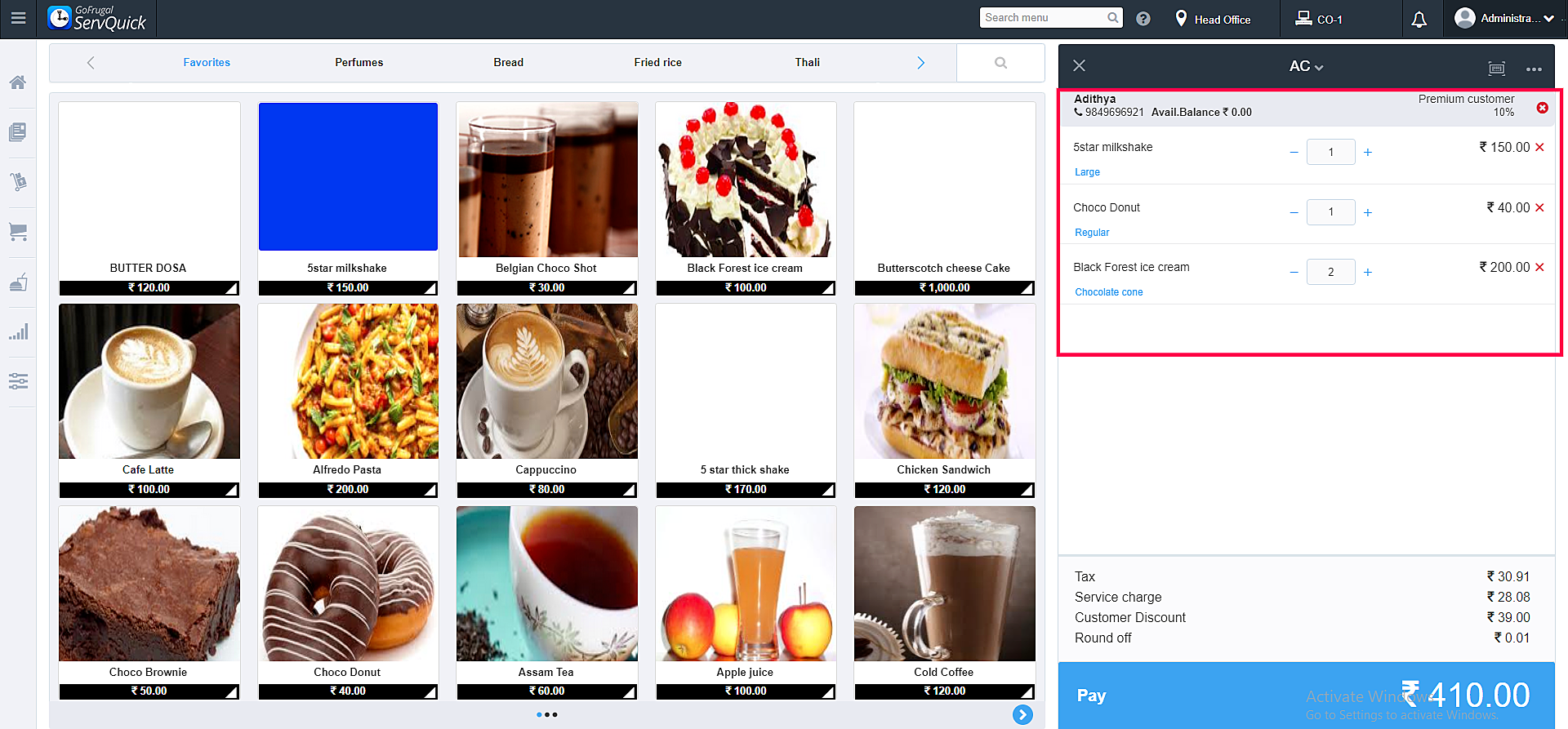This screenshot has width=1568, height=729.
Task: Click the item search magnifier
Action: pos(1000,63)
